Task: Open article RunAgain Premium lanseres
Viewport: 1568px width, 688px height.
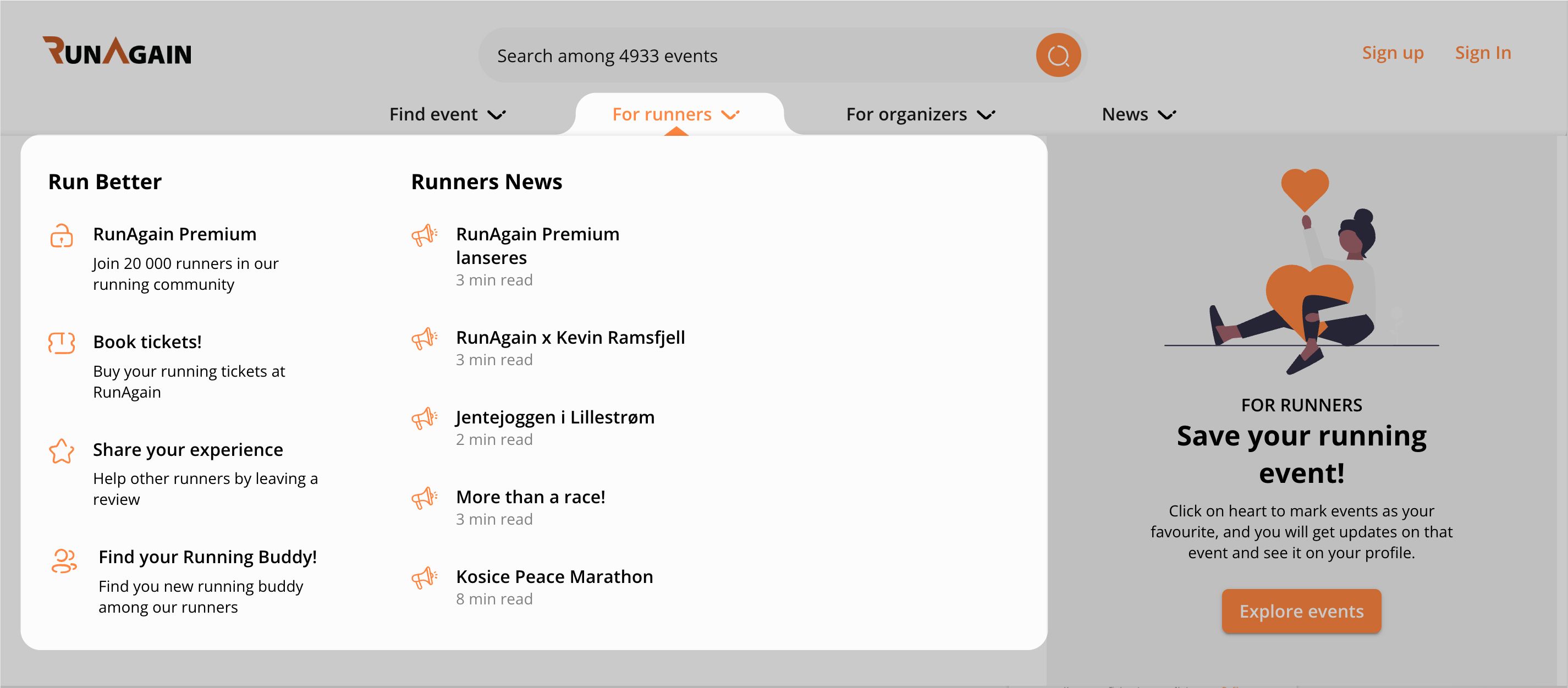Action: [537, 245]
